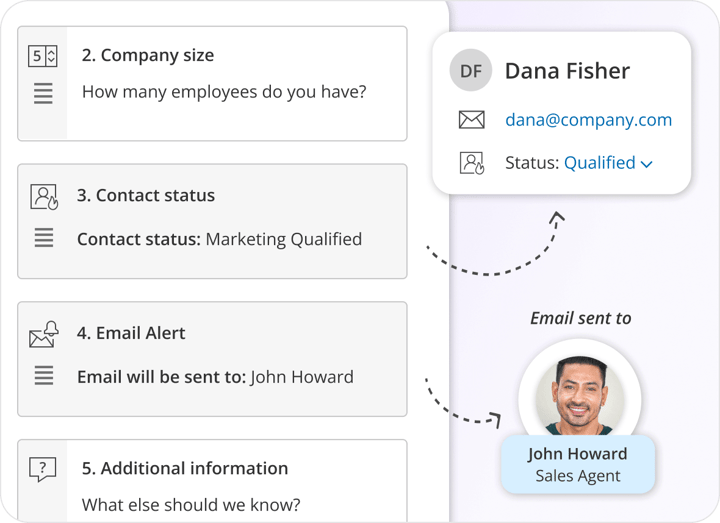Click the Marketing Qualified status value
The width and height of the screenshot is (720, 523).
(283, 240)
